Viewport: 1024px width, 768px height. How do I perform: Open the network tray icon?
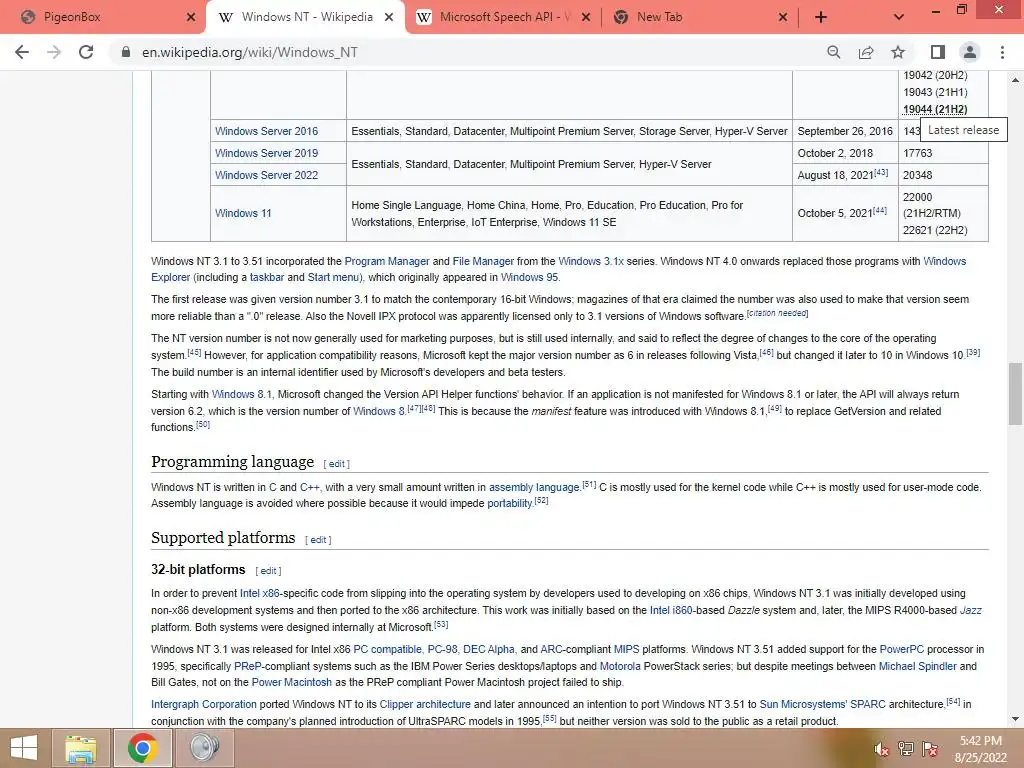[906, 749]
